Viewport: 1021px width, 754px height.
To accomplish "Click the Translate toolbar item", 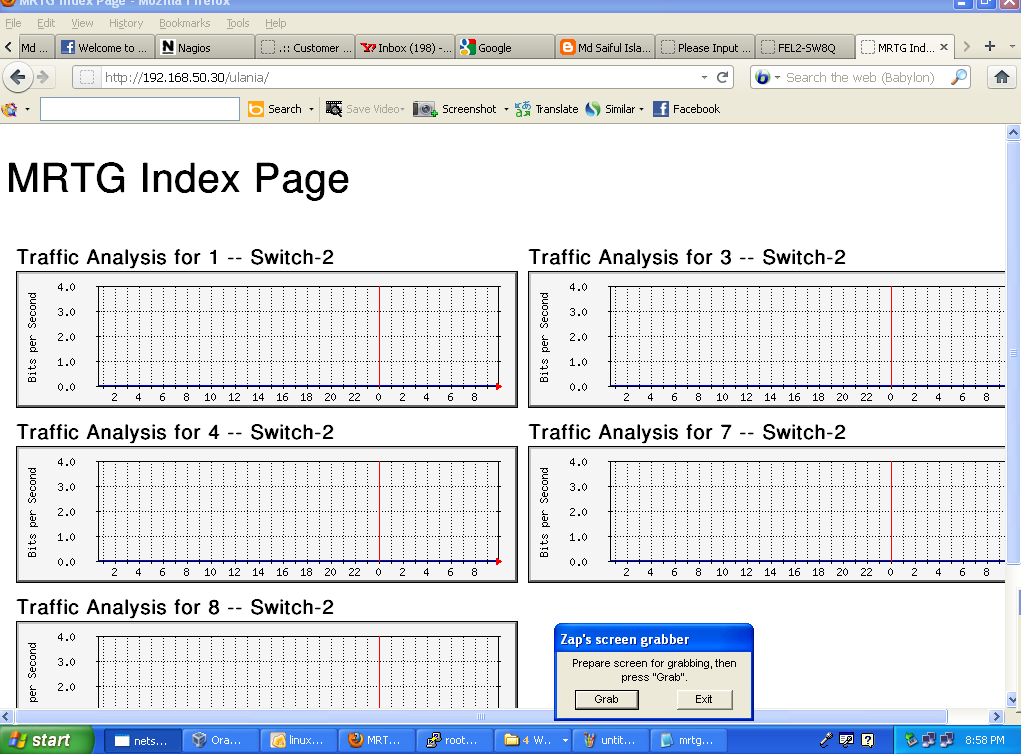I will pos(546,109).
